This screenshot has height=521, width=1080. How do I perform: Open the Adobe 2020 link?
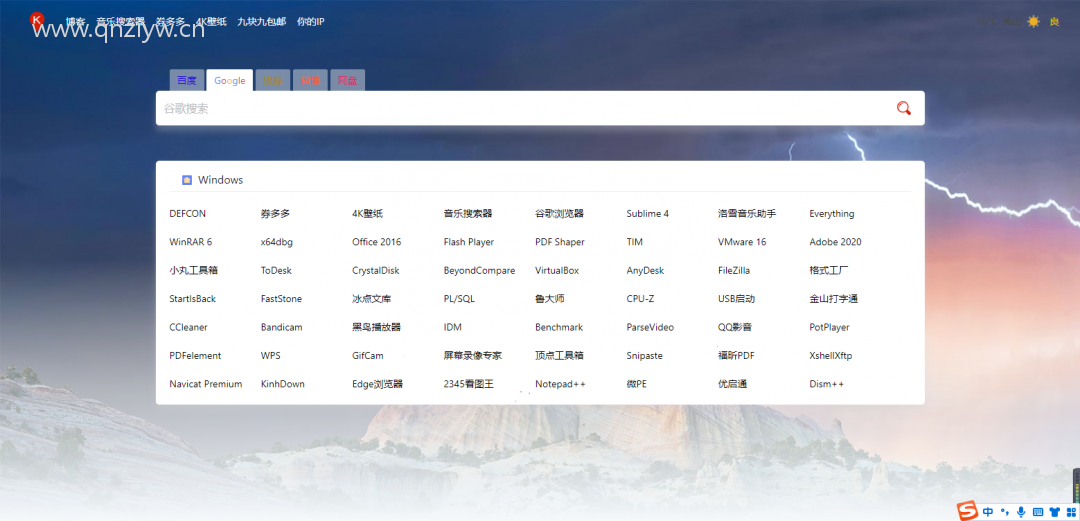pos(835,242)
